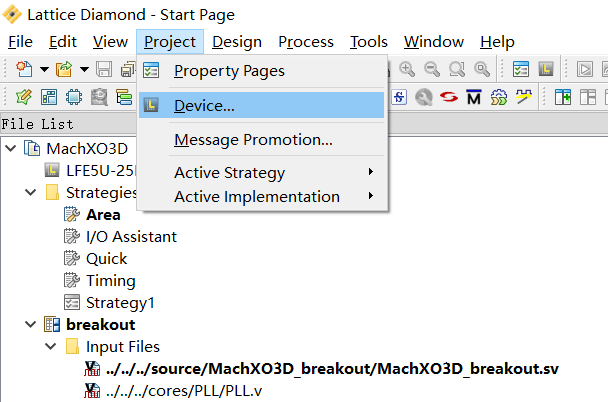Screen dimensions: 608x402
Task: Select the MachXO3D project item
Action: pyautogui.click(x=87, y=148)
